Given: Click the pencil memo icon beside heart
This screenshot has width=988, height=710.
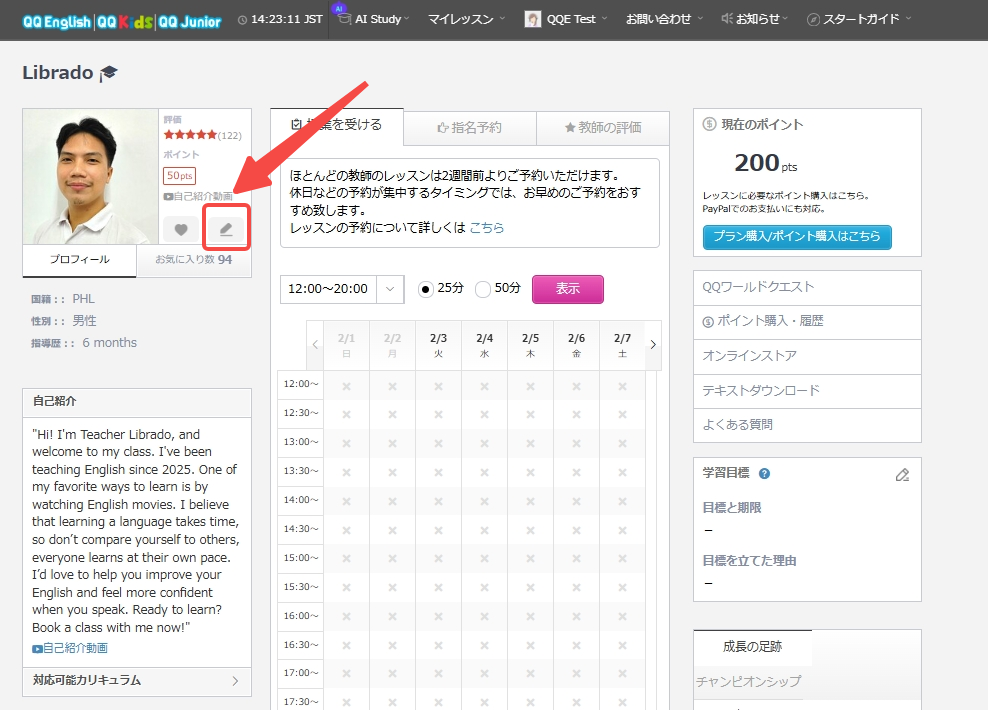Looking at the screenshot, I should [x=226, y=229].
